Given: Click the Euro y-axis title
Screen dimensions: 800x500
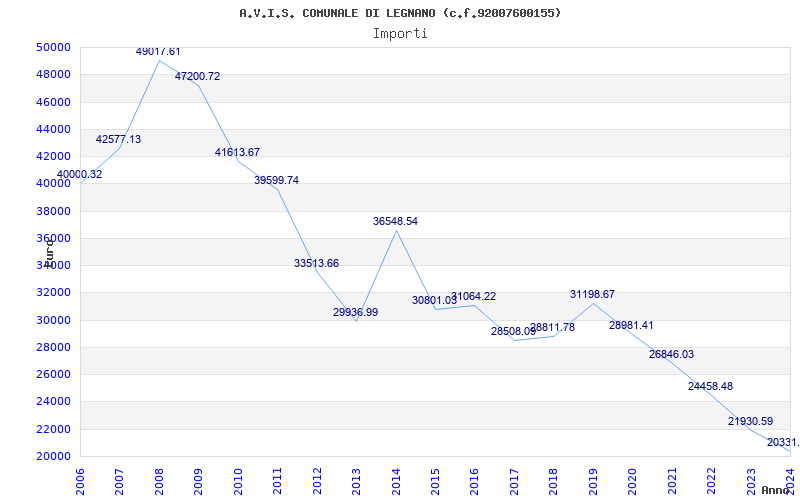Looking at the screenshot, I should (49, 252).
